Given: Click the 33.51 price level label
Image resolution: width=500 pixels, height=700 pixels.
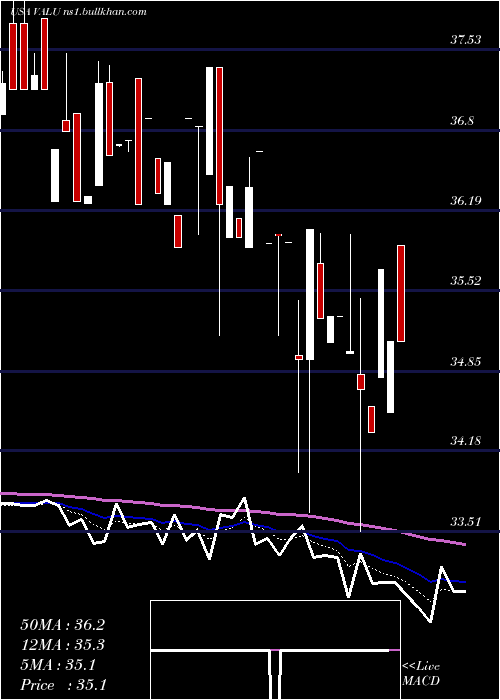Looking at the screenshot, I should pyautogui.click(x=465, y=521).
